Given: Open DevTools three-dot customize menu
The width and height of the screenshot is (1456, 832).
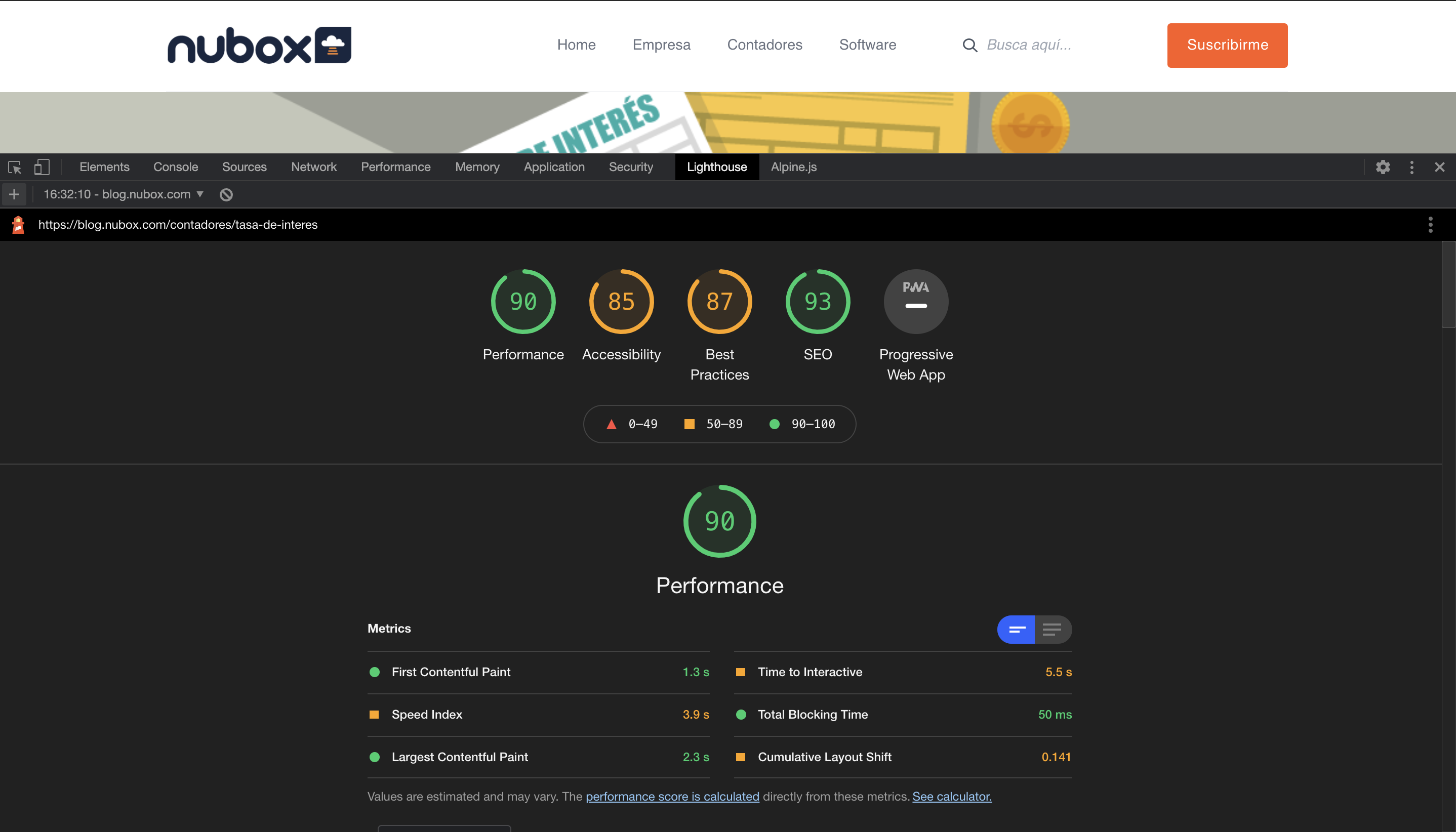Looking at the screenshot, I should point(1411,168).
